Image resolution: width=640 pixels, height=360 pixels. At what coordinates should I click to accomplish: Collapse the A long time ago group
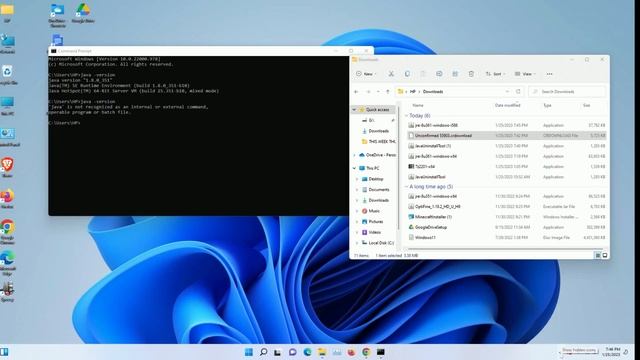(407, 187)
